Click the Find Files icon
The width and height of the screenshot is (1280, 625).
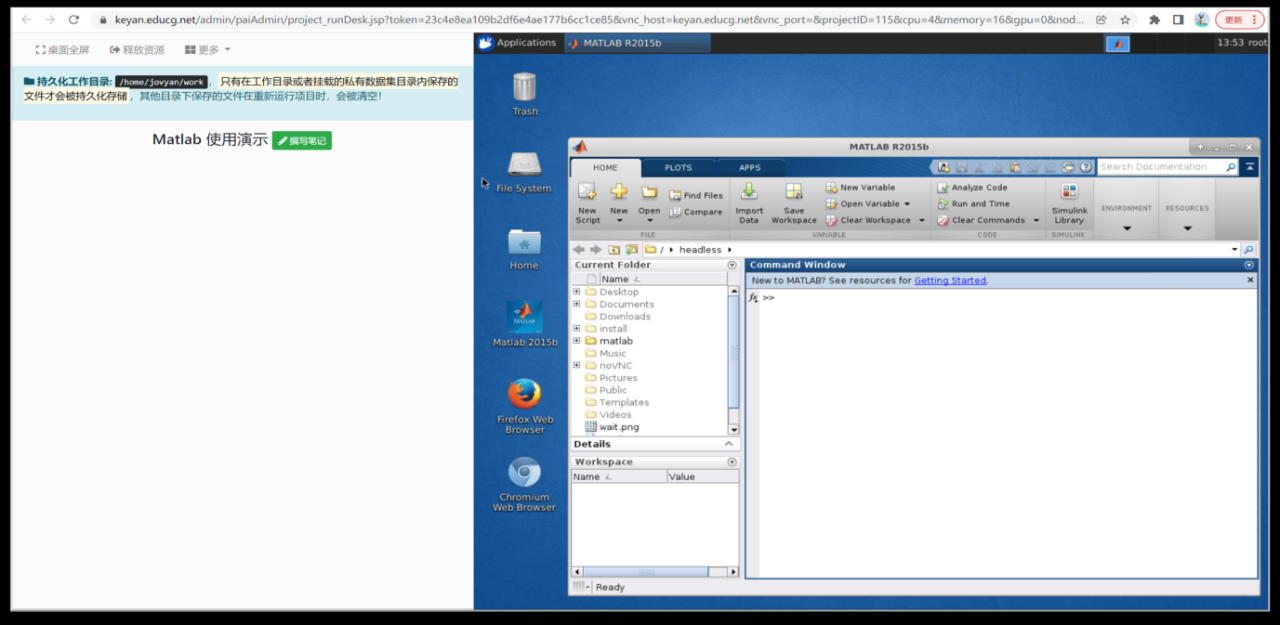click(x=677, y=196)
